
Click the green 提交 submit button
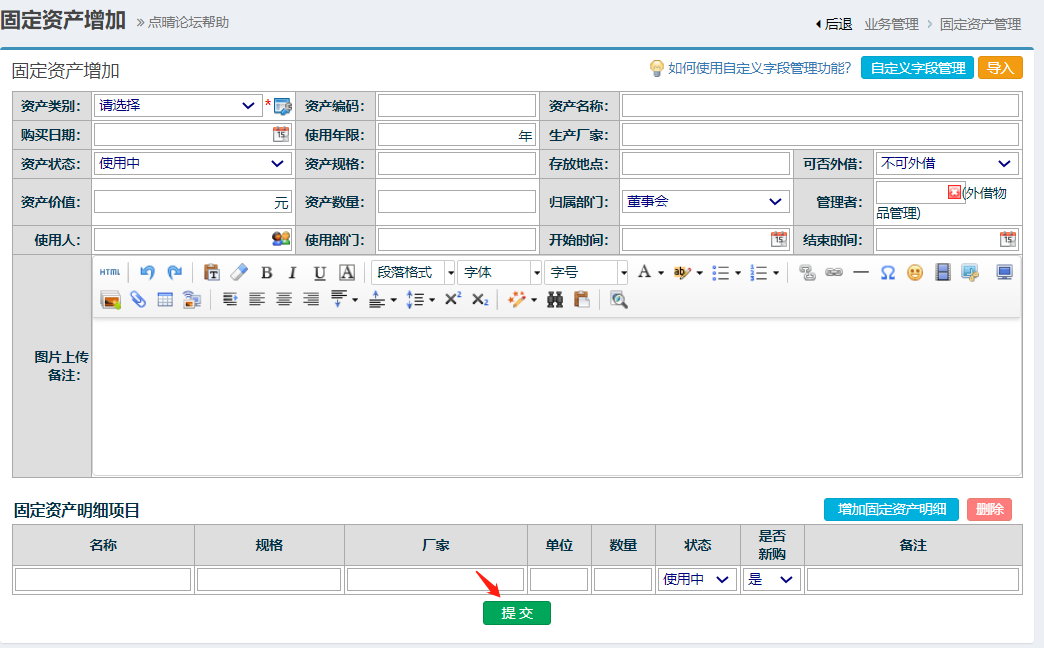coord(516,613)
